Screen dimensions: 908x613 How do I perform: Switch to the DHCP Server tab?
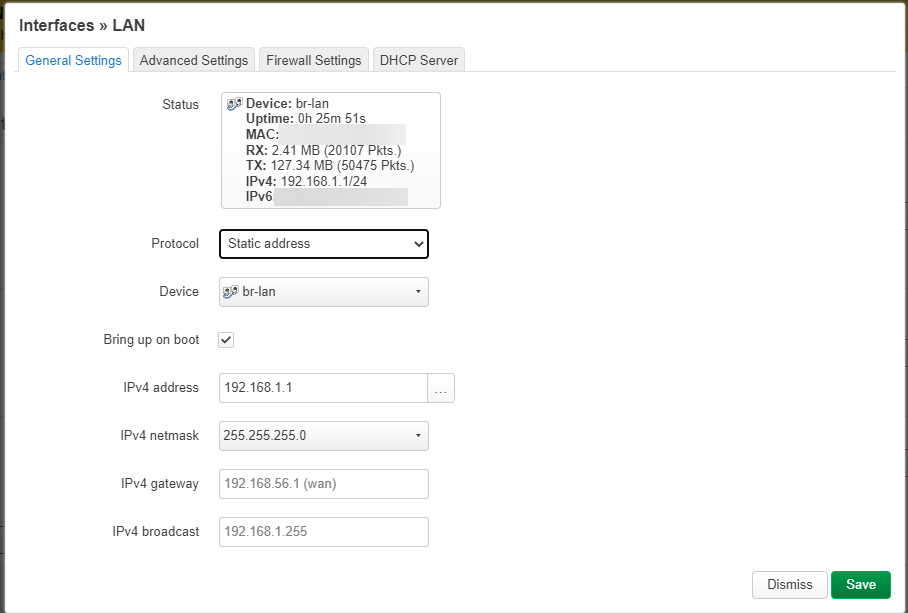point(418,60)
